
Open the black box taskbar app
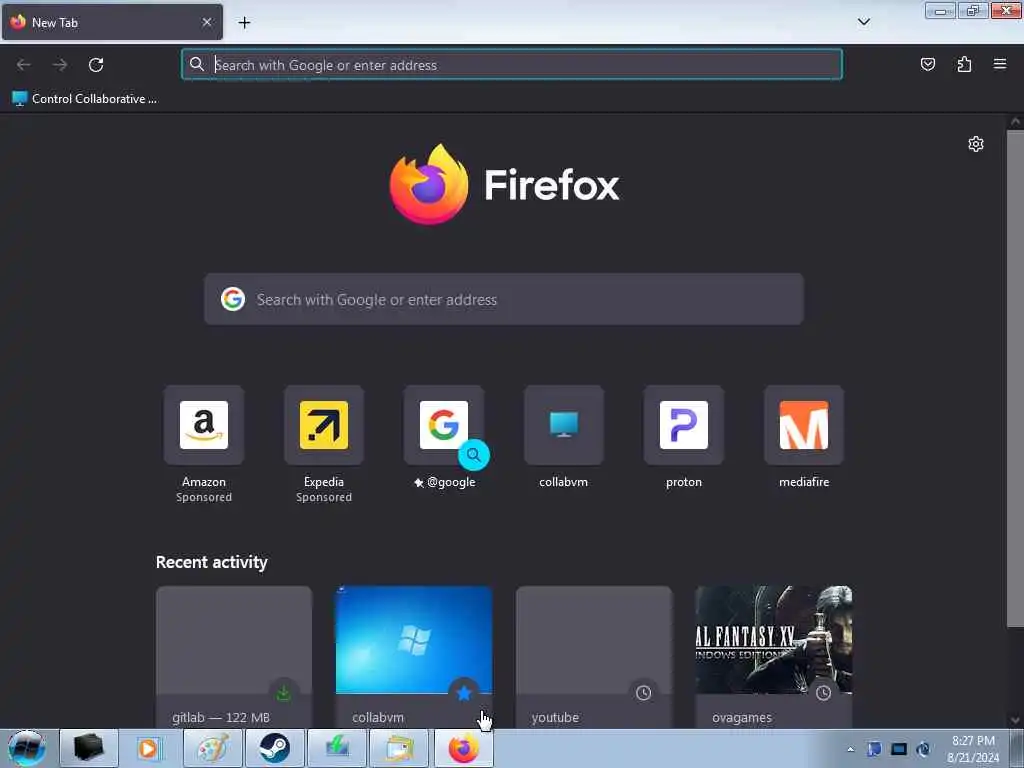89,748
